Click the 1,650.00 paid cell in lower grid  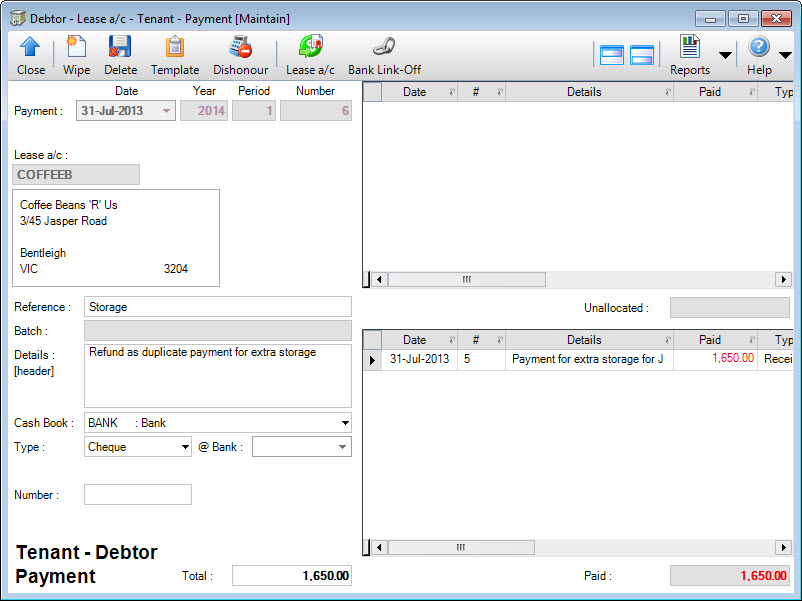click(715, 360)
